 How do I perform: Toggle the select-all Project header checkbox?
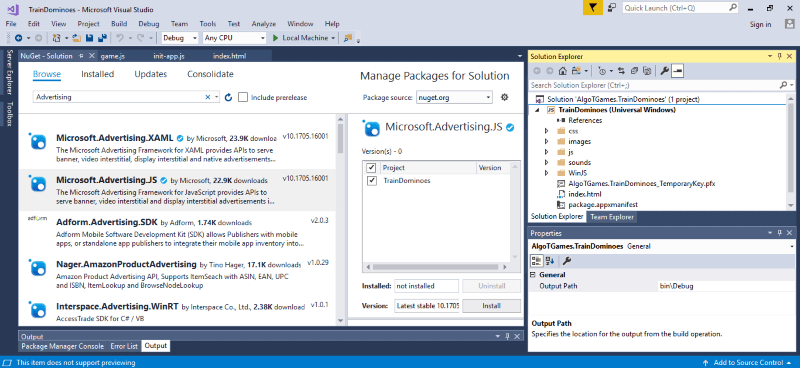pyautogui.click(x=371, y=167)
